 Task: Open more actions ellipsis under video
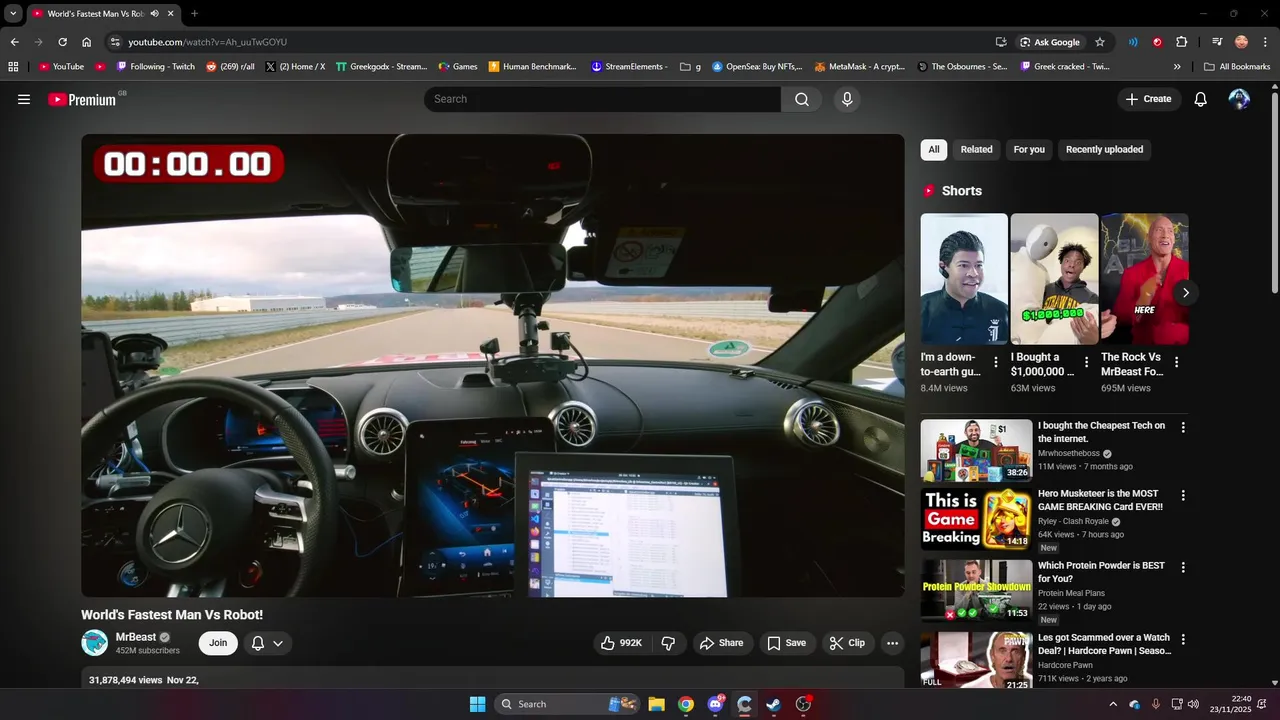pyautogui.click(x=893, y=643)
